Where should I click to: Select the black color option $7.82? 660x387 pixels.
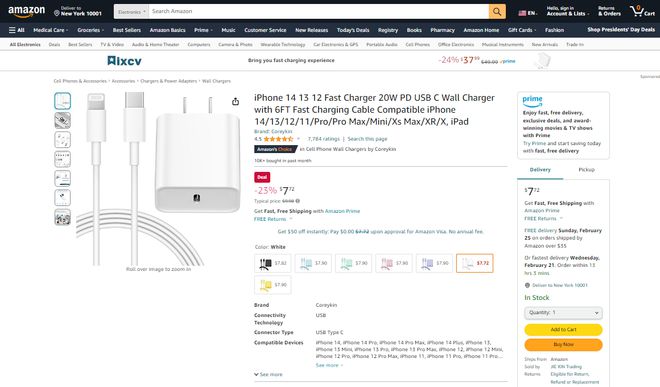(x=273, y=263)
